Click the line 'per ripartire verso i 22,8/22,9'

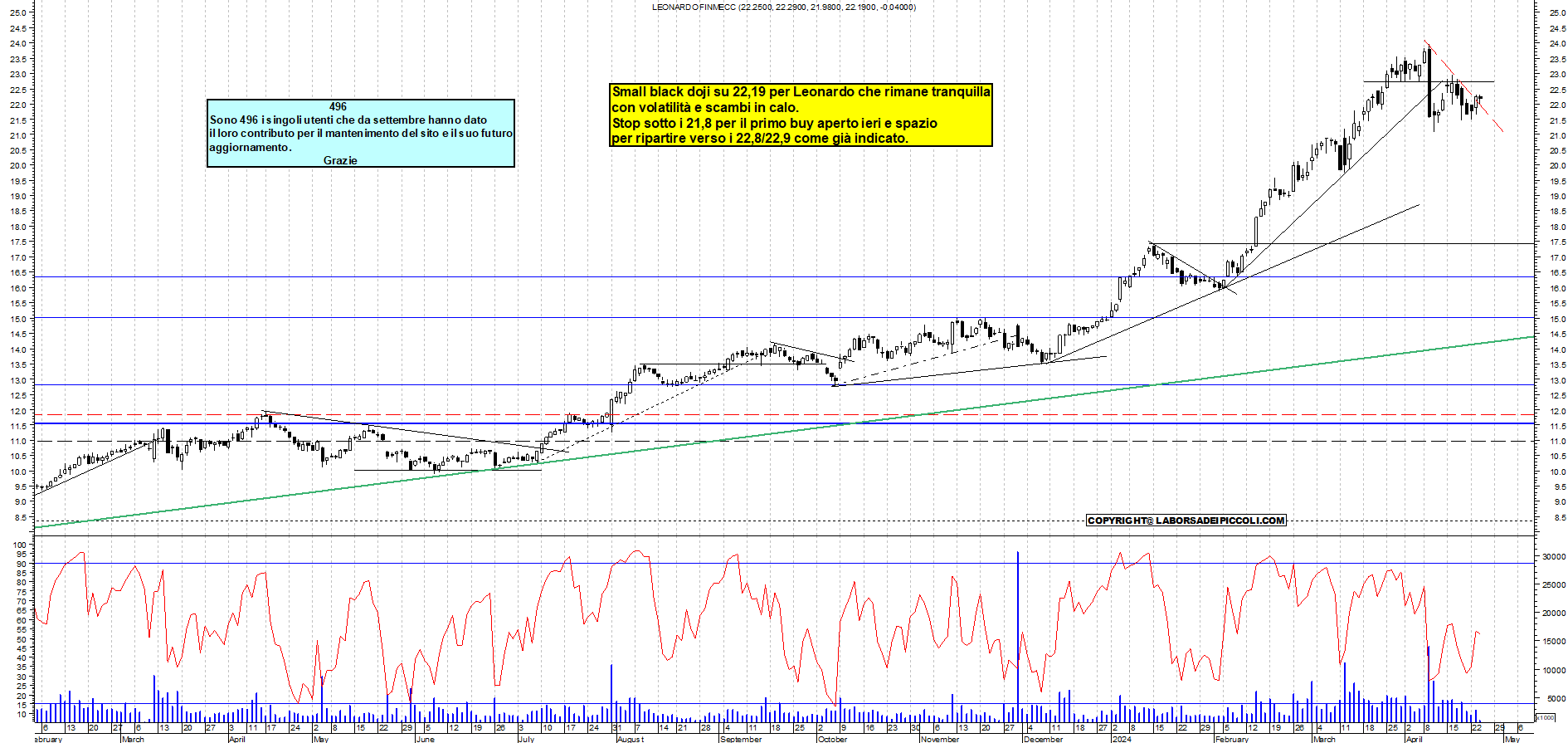click(759, 138)
